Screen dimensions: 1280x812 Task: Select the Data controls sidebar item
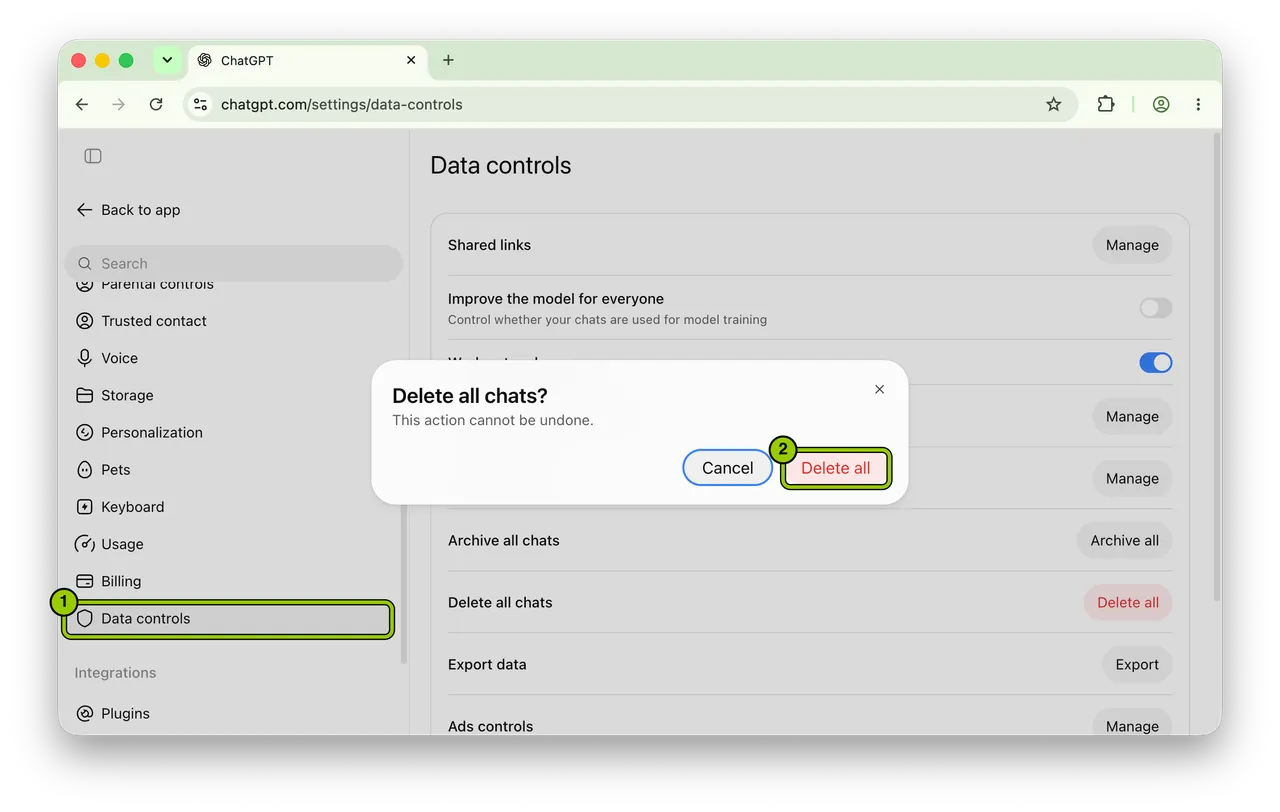click(x=229, y=619)
